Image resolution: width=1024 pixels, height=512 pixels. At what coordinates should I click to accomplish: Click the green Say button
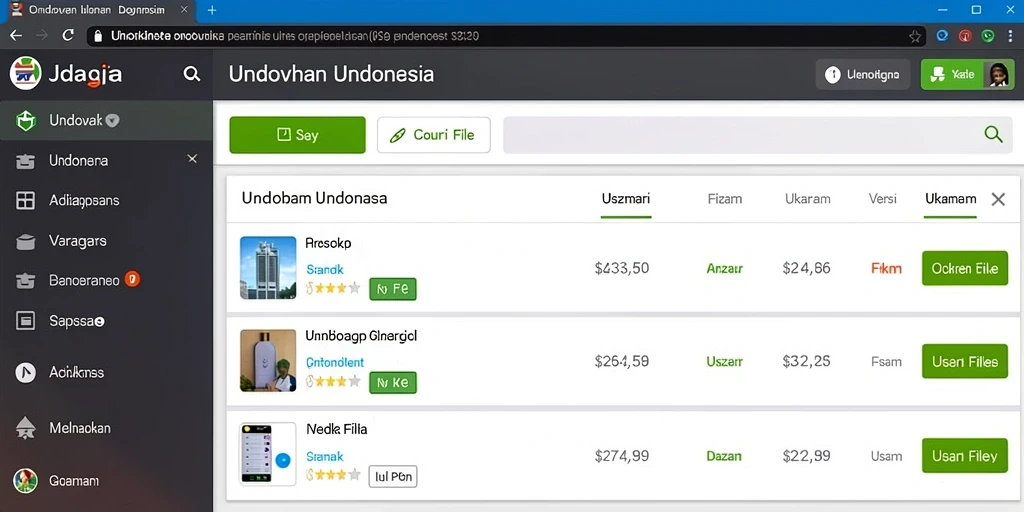pos(297,135)
